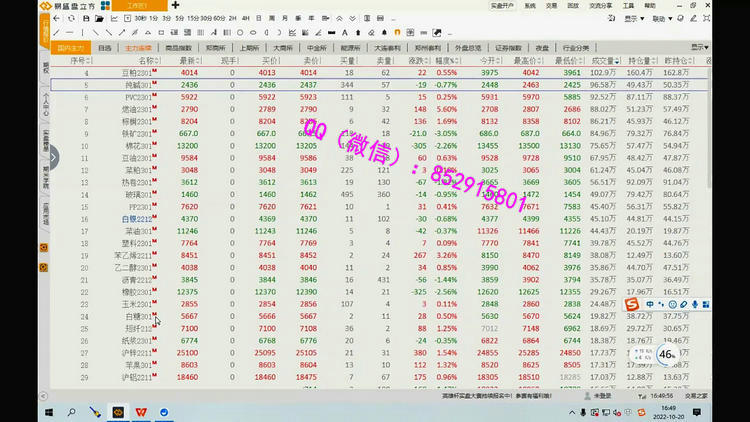The height and width of the screenshot is (422, 750).
Task: Select the 纯碱301 row
Action: 138,86
